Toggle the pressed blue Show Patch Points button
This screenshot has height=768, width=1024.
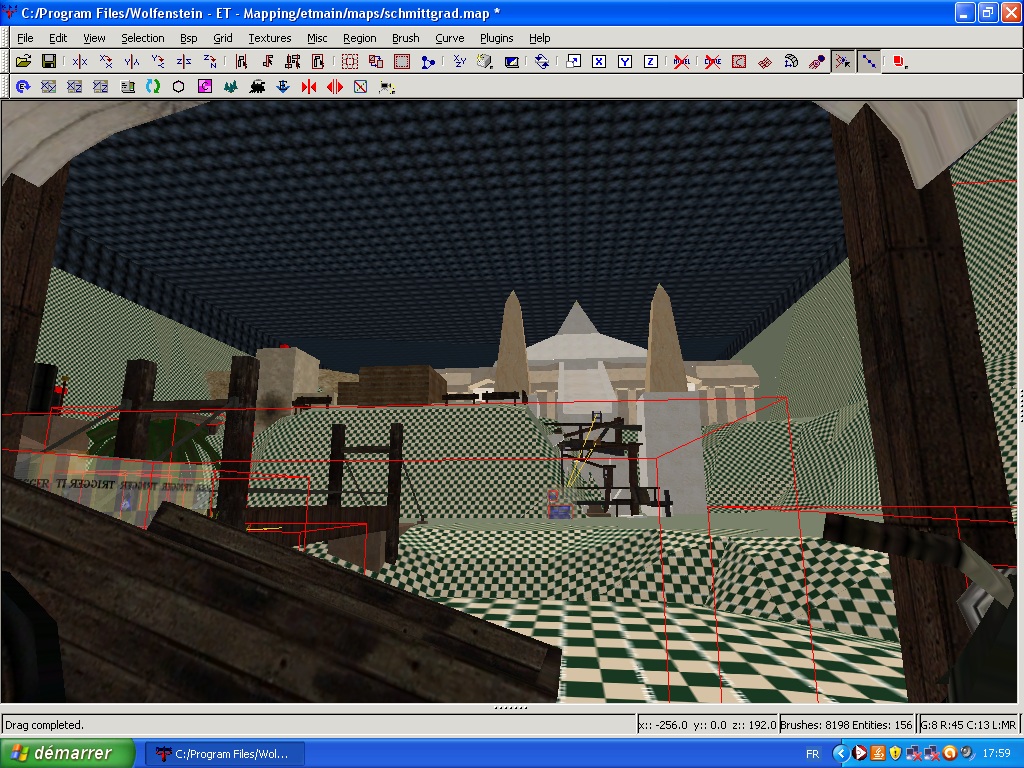[x=869, y=61]
